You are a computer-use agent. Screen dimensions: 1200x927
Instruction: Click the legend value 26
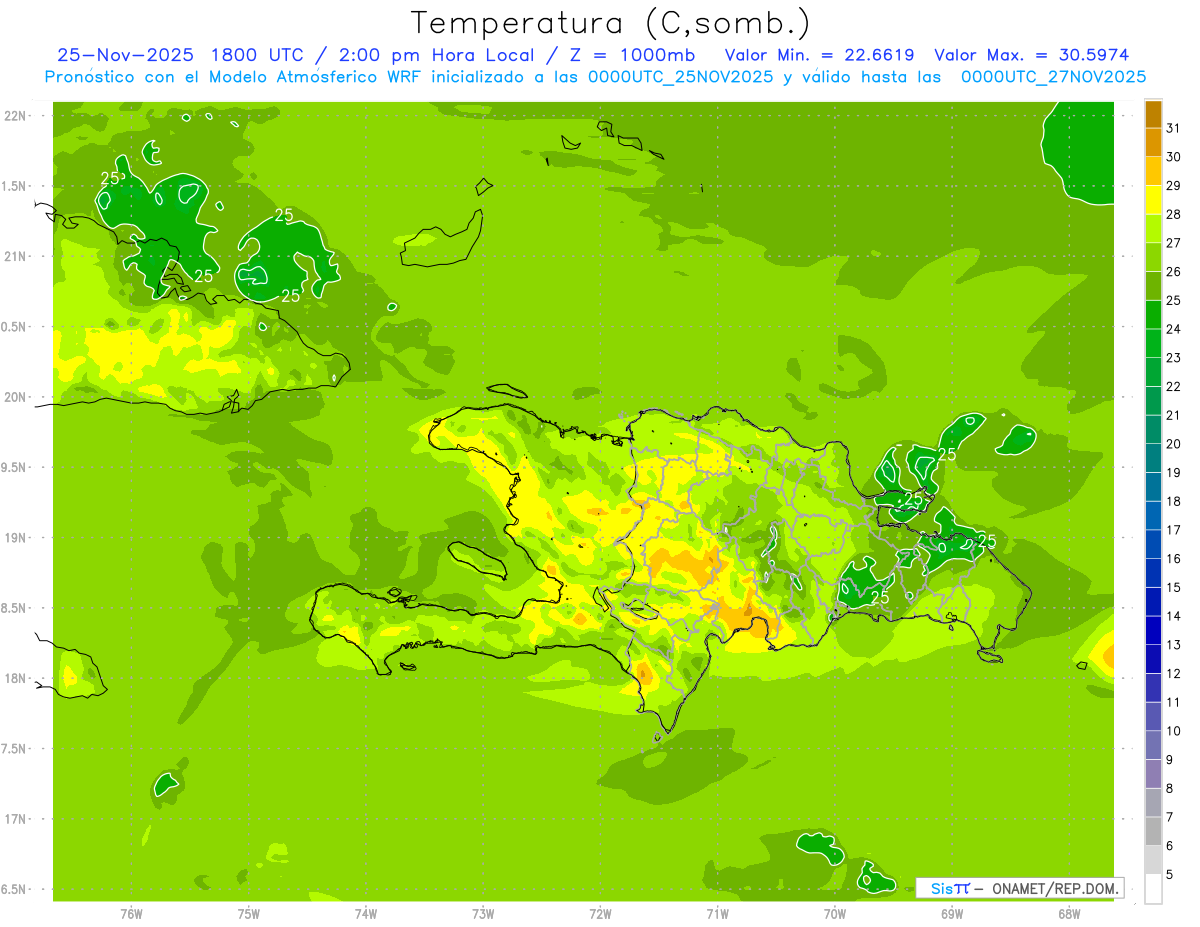pos(1174,272)
